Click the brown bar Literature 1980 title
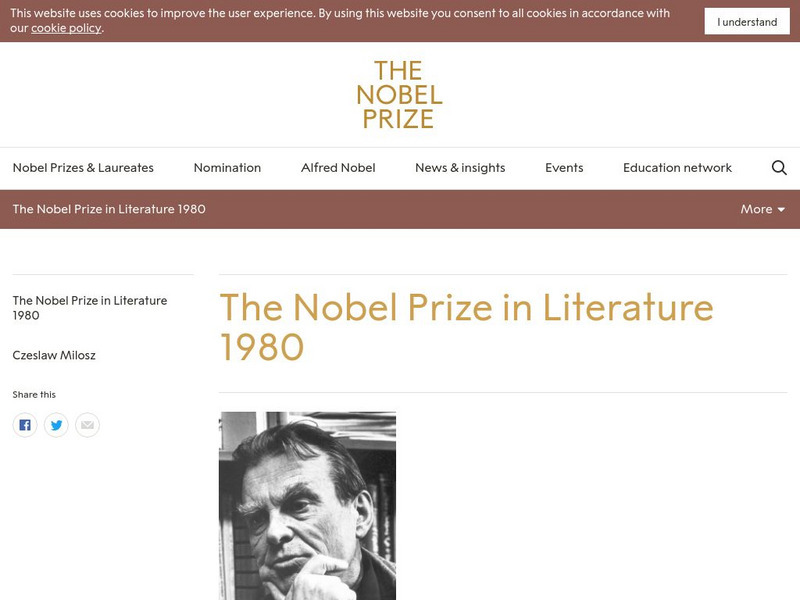The width and height of the screenshot is (800, 600). point(109,209)
